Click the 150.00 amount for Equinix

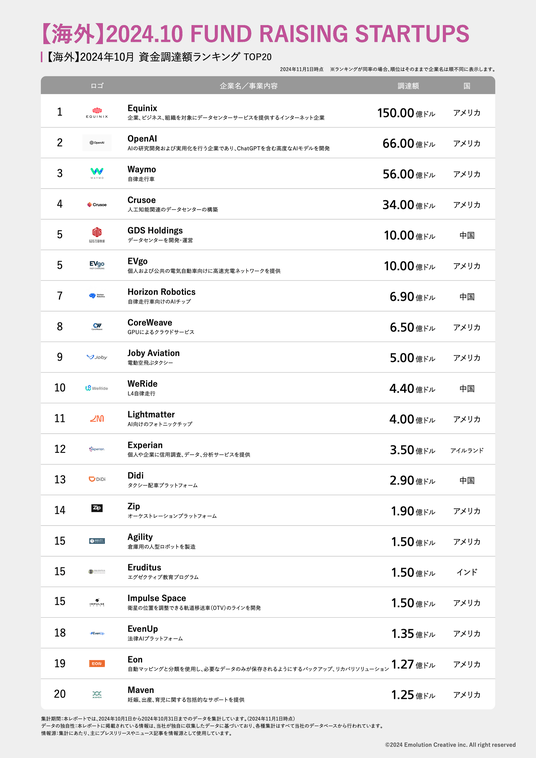pos(396,113)
